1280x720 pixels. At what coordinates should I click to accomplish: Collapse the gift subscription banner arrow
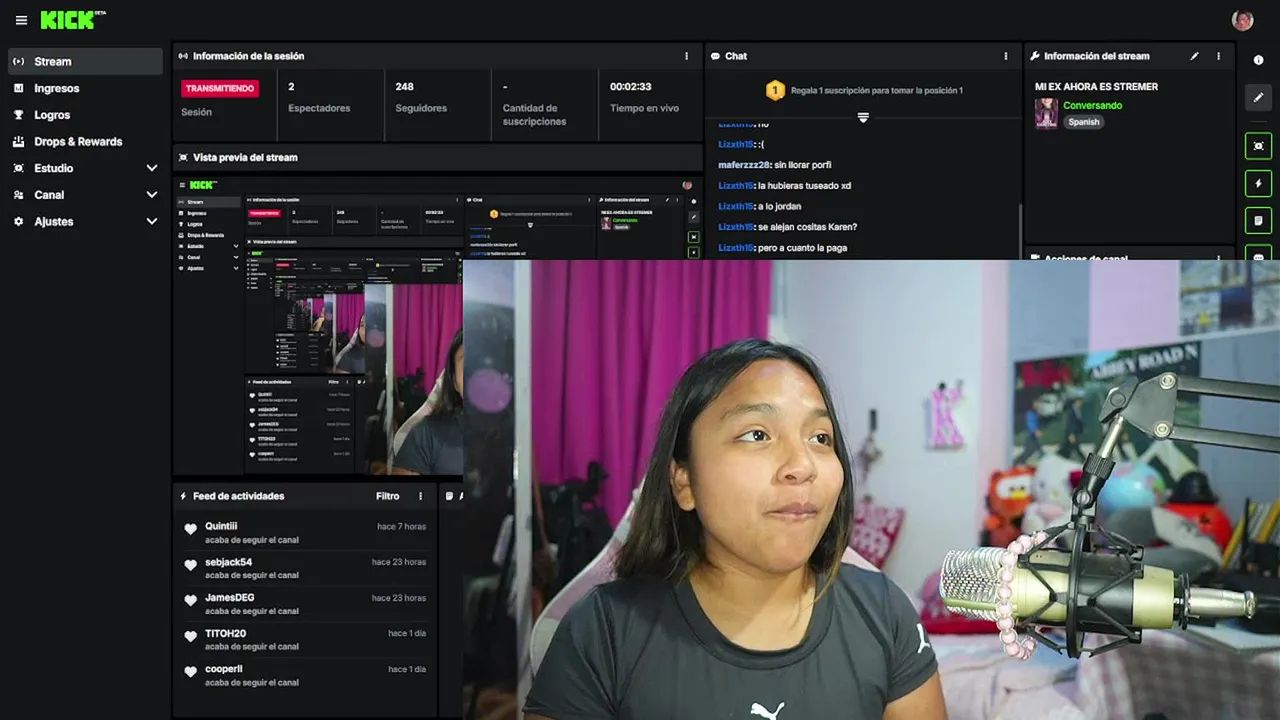click(863, 118)
